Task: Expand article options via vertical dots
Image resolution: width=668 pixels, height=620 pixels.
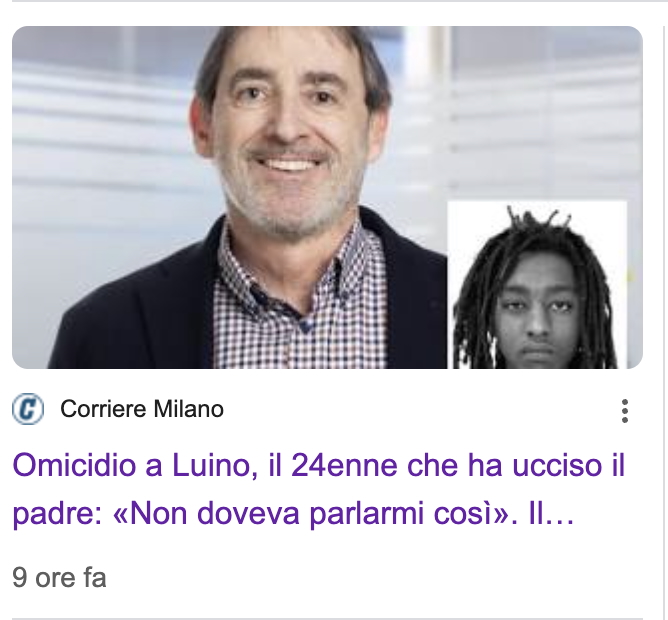Action: (x=625, y=411)
